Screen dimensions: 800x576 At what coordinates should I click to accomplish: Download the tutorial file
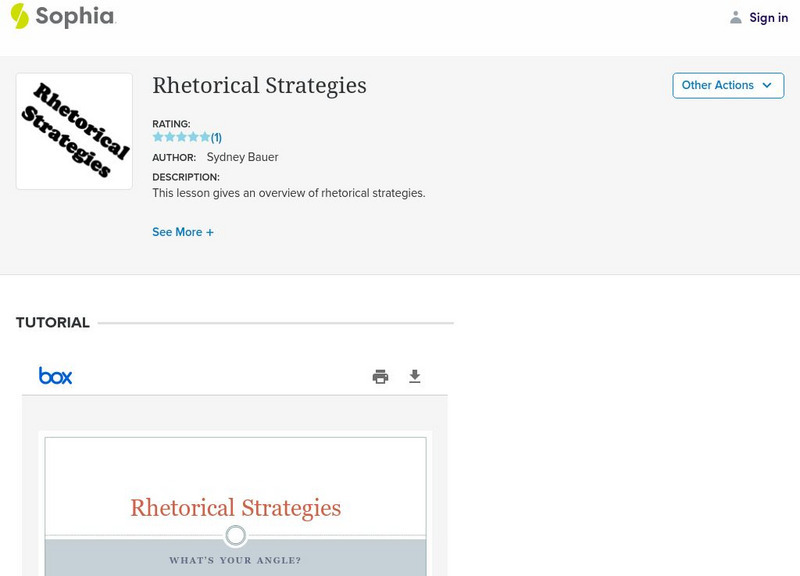pos(415,377)
